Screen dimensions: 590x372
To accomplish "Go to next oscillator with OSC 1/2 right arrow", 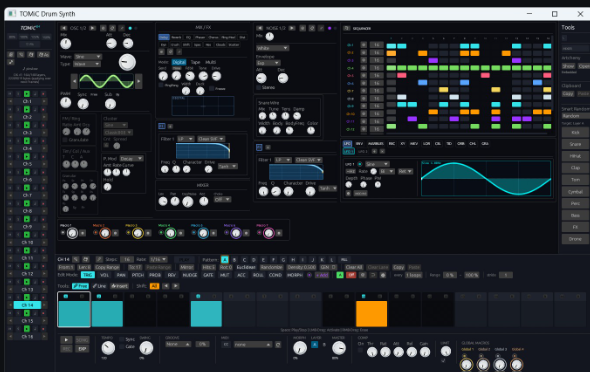I will click(93, 28).
